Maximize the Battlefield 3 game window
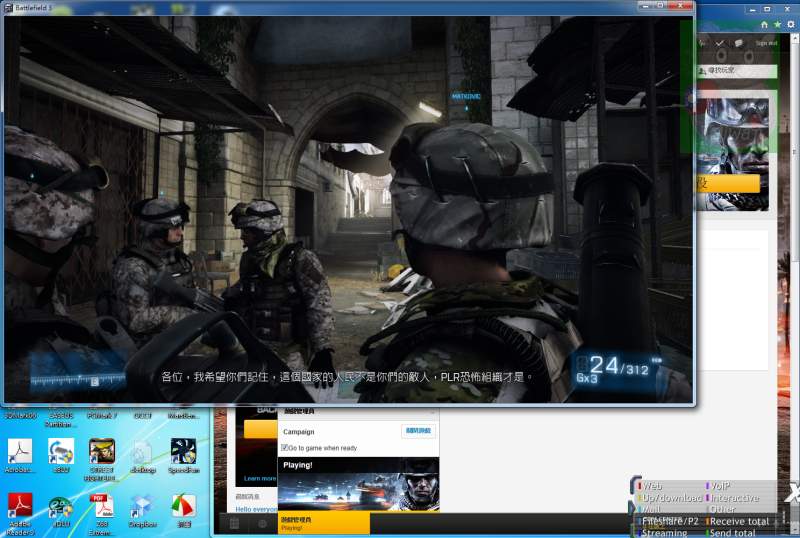800x538 pixels. coord(660,6)
